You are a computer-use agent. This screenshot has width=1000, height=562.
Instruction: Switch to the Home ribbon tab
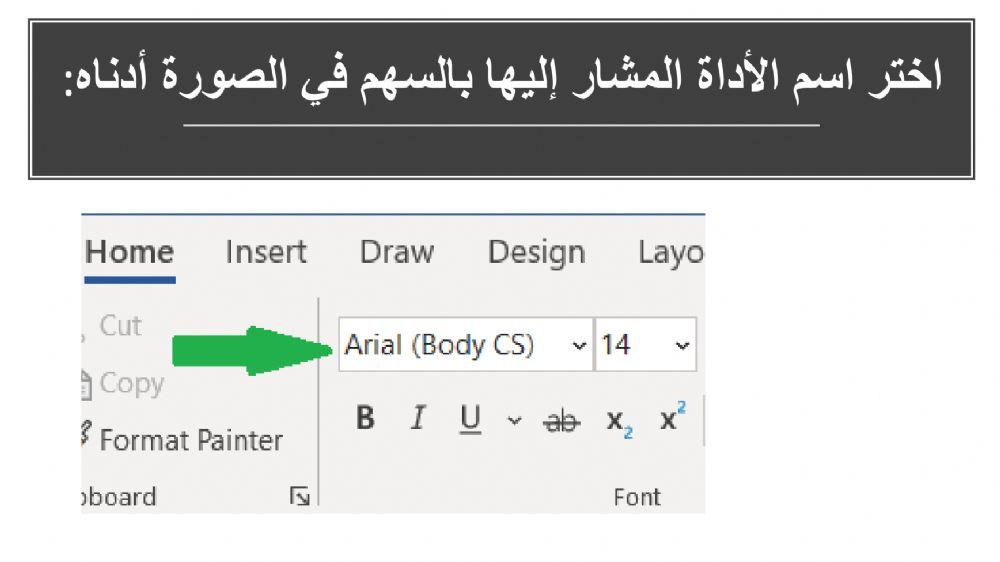129,252
